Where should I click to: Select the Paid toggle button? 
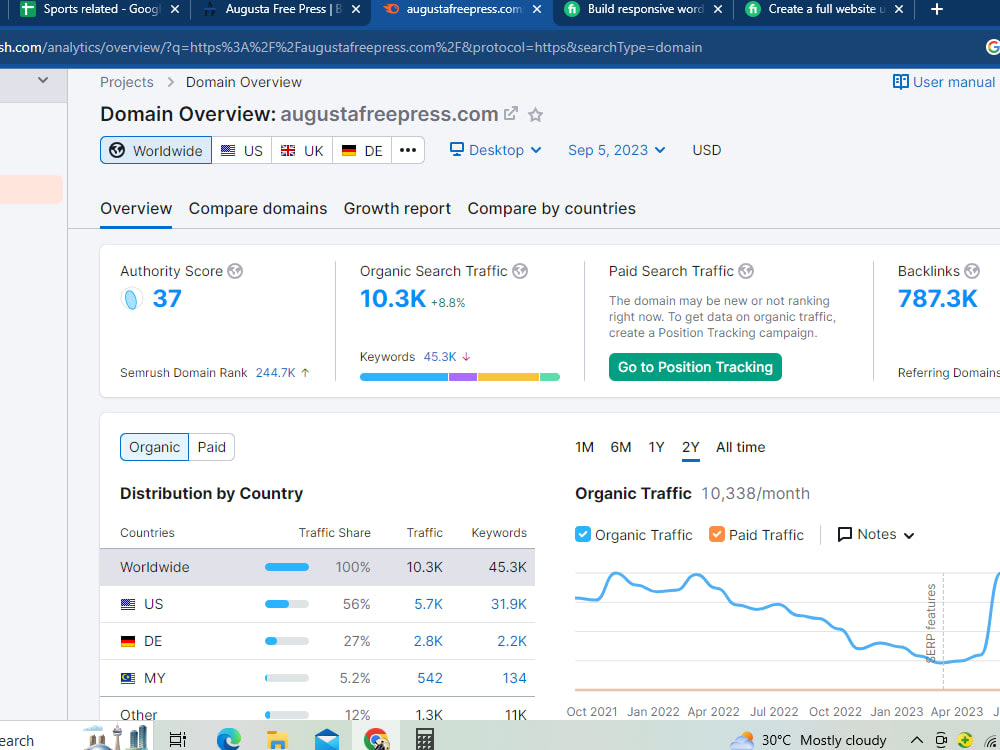[x=212, y=447]
